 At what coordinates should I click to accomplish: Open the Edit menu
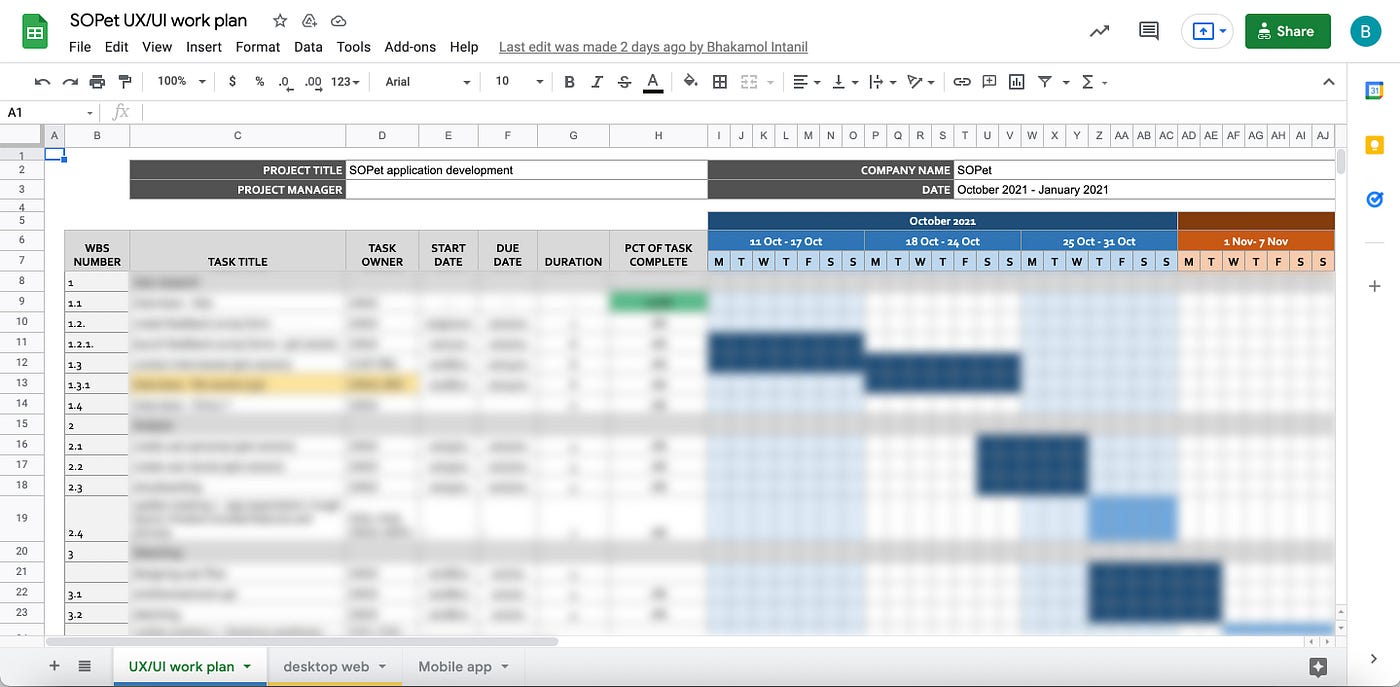117,47
